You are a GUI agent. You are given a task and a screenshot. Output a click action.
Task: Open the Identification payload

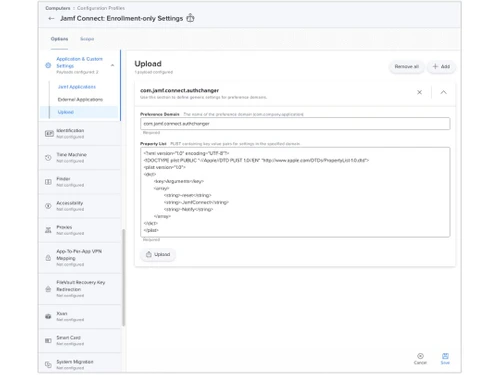click(80, 133)
